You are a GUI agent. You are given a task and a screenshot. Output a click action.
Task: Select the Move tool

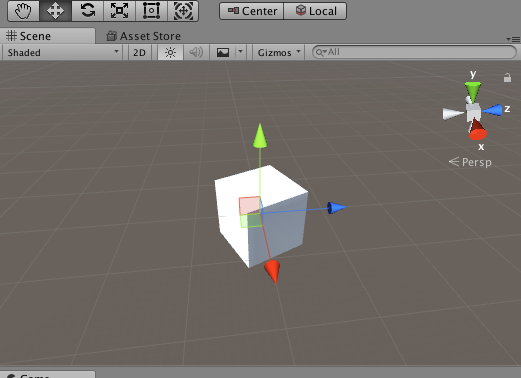pos(55,11)
